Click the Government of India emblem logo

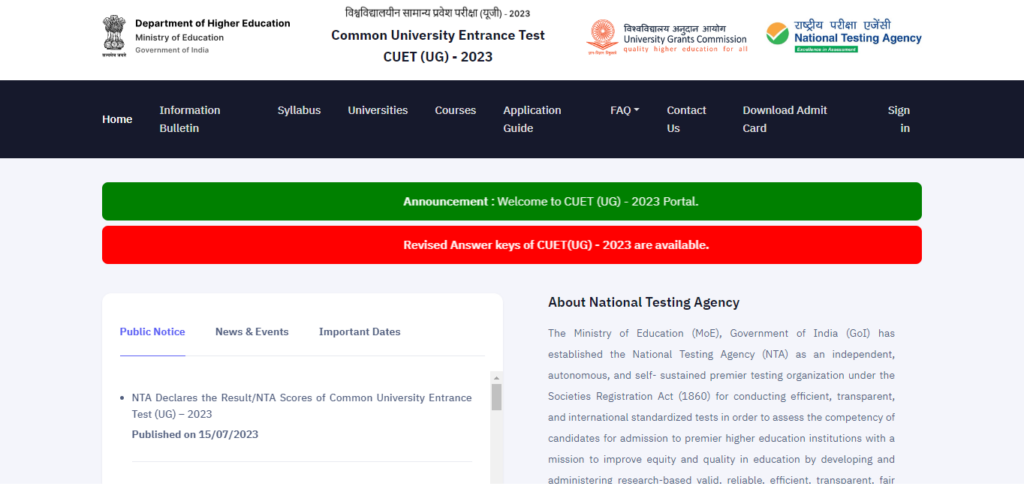(x=114, y=37)
